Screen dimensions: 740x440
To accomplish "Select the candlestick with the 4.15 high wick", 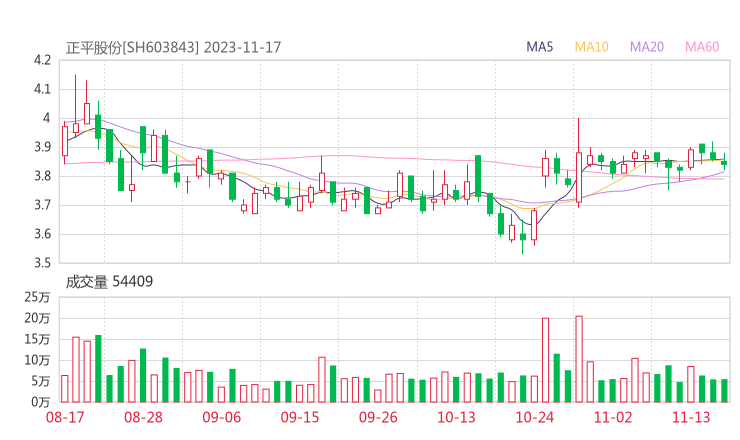I will [76, 106].
